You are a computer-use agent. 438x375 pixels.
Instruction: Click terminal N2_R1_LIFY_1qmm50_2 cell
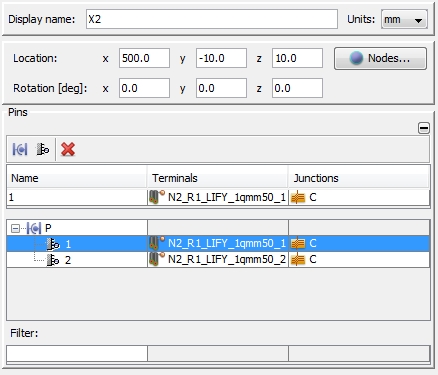pyautogui.click(x=218, y=259)
